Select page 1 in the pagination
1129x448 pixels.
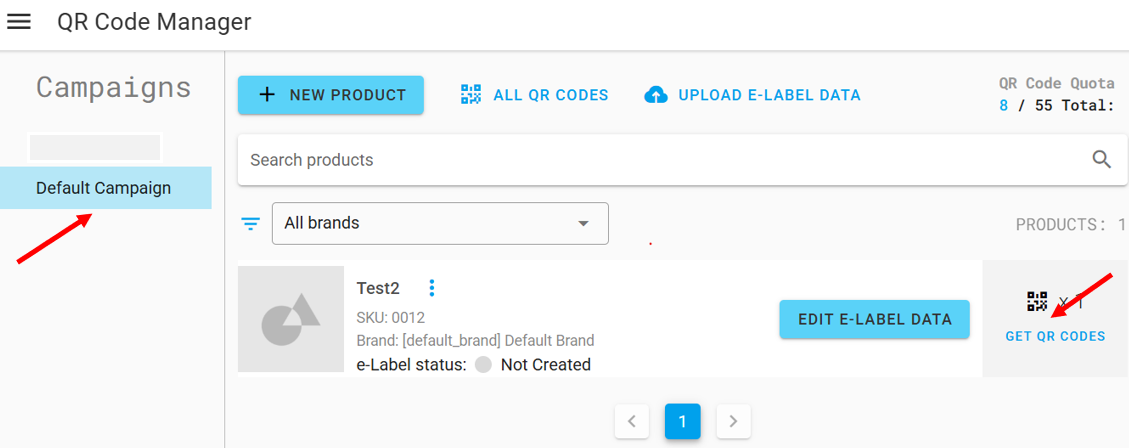(x=682, y=422)
